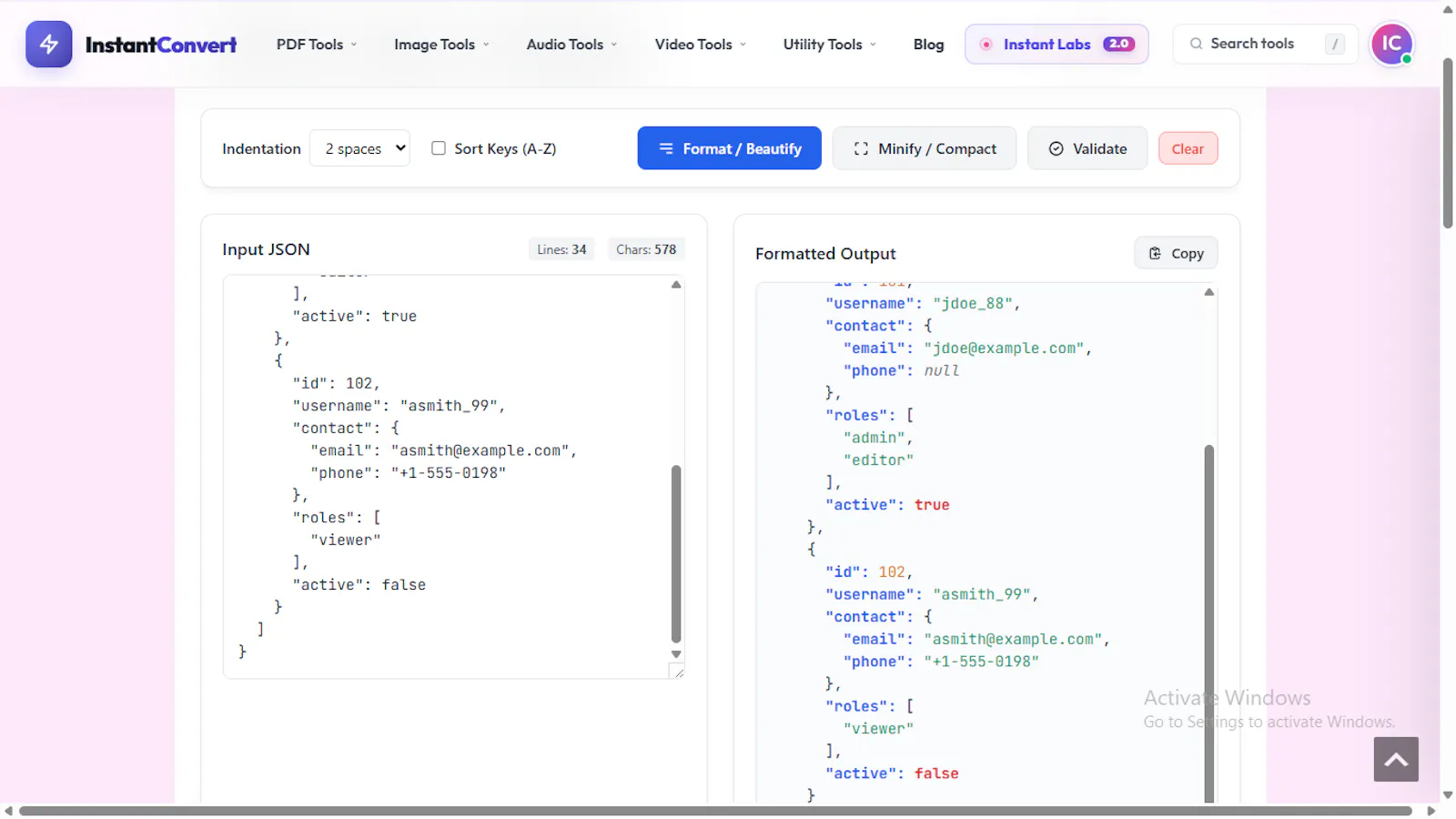Screen dimensions: 1456x819
Task: Click "jdoe@example.com" in formatted output
Action: pos(1004,349)
